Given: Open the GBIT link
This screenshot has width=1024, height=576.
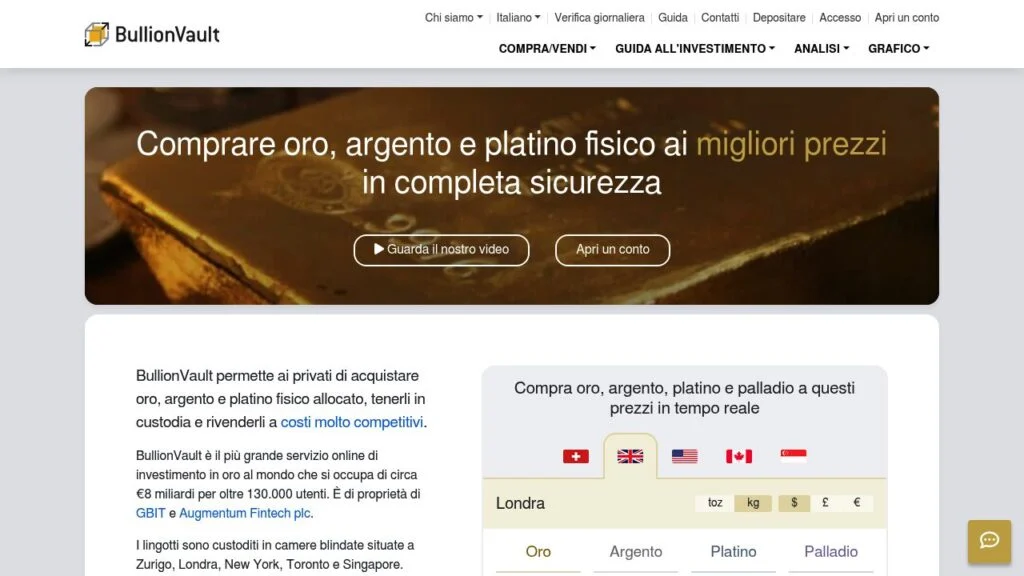Looking at the screenshot, I should click(150, 513).
